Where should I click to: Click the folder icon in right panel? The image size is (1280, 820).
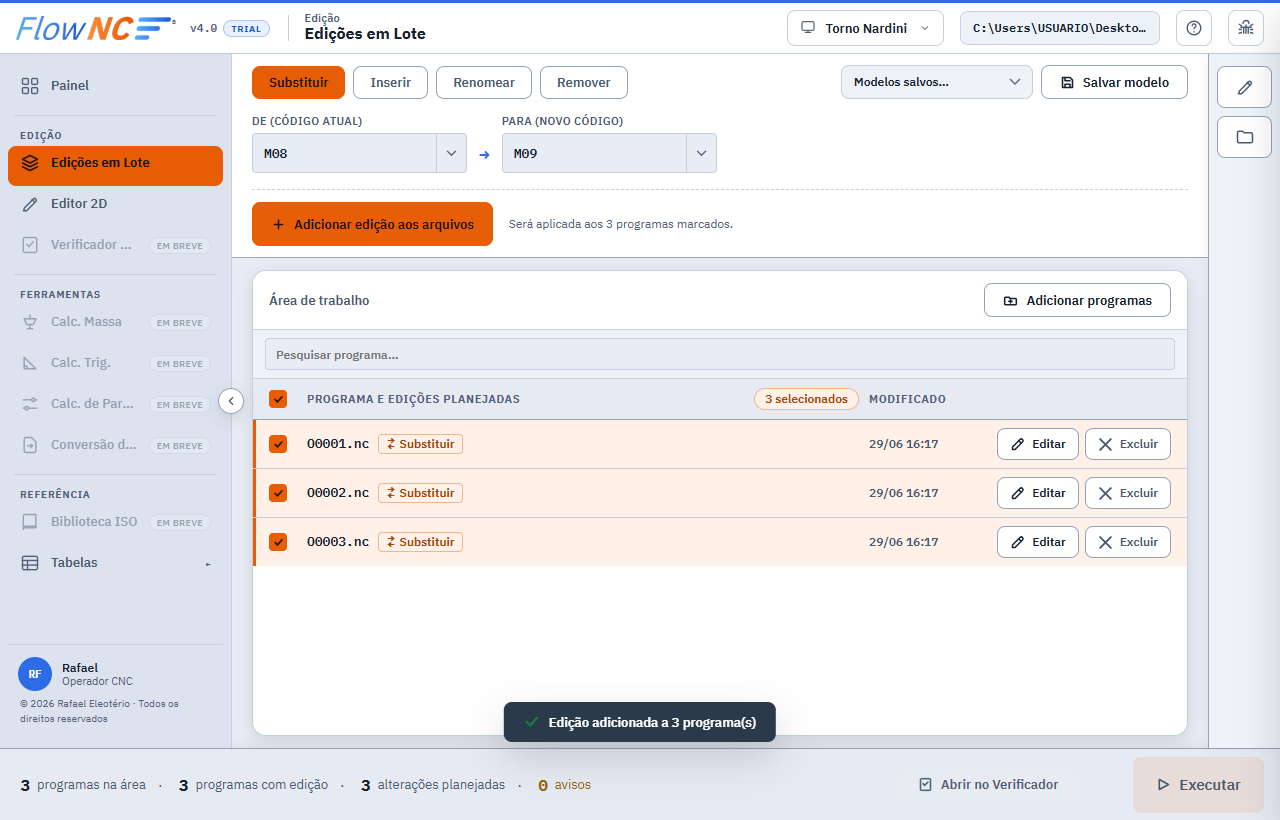point(1244,137)
